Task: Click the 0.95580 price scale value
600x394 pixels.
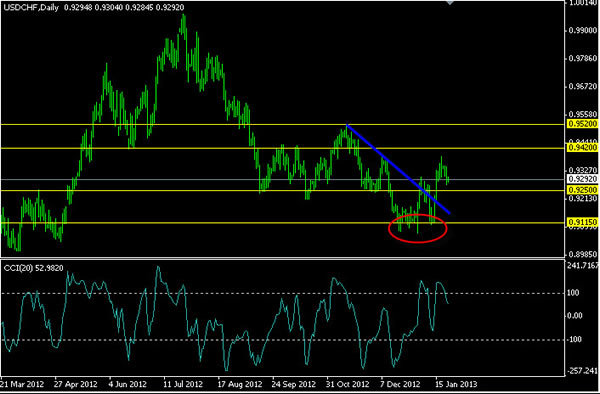Action: coord(582,114)
